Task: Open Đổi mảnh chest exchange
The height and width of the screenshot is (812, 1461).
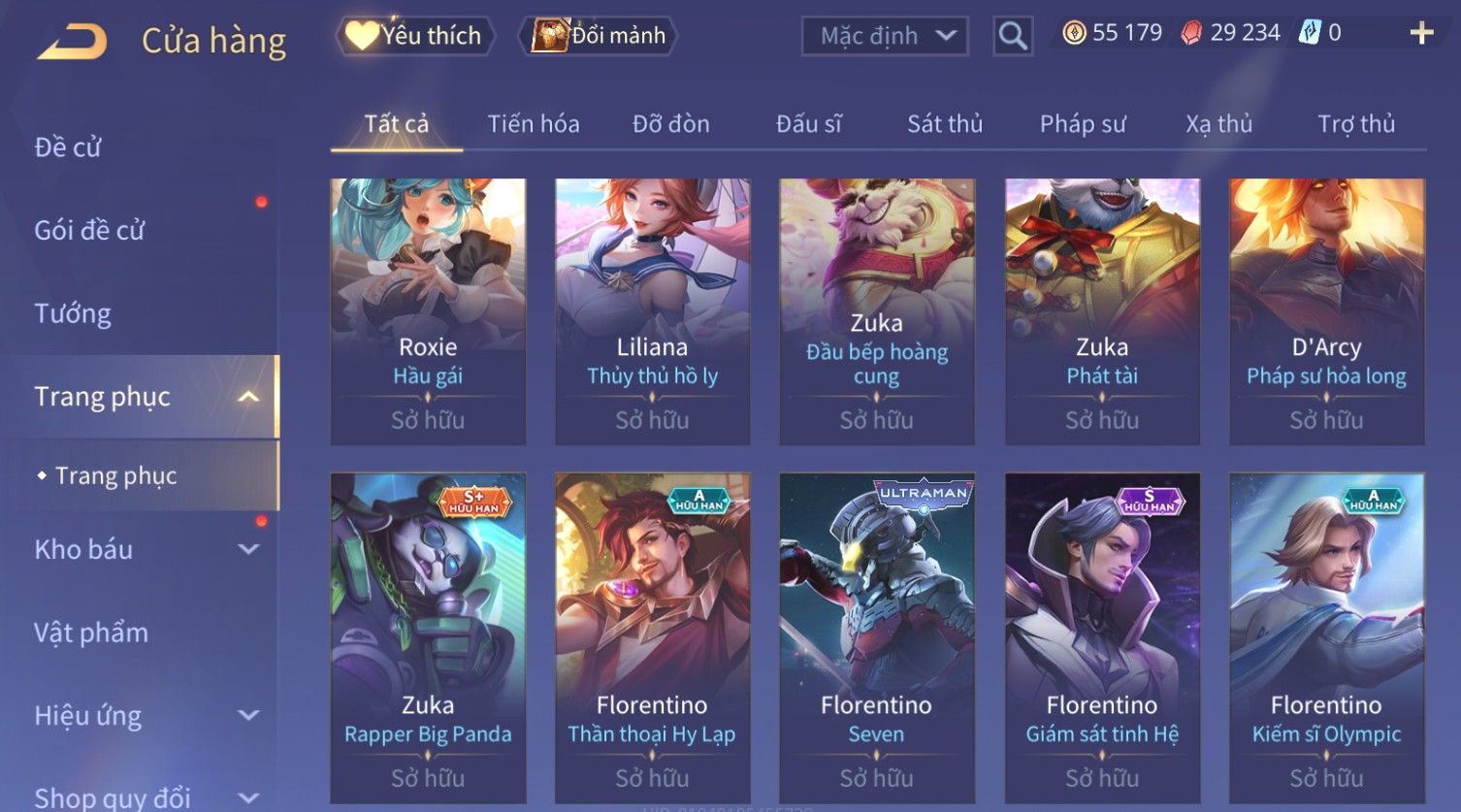Action: pos(600,36)
